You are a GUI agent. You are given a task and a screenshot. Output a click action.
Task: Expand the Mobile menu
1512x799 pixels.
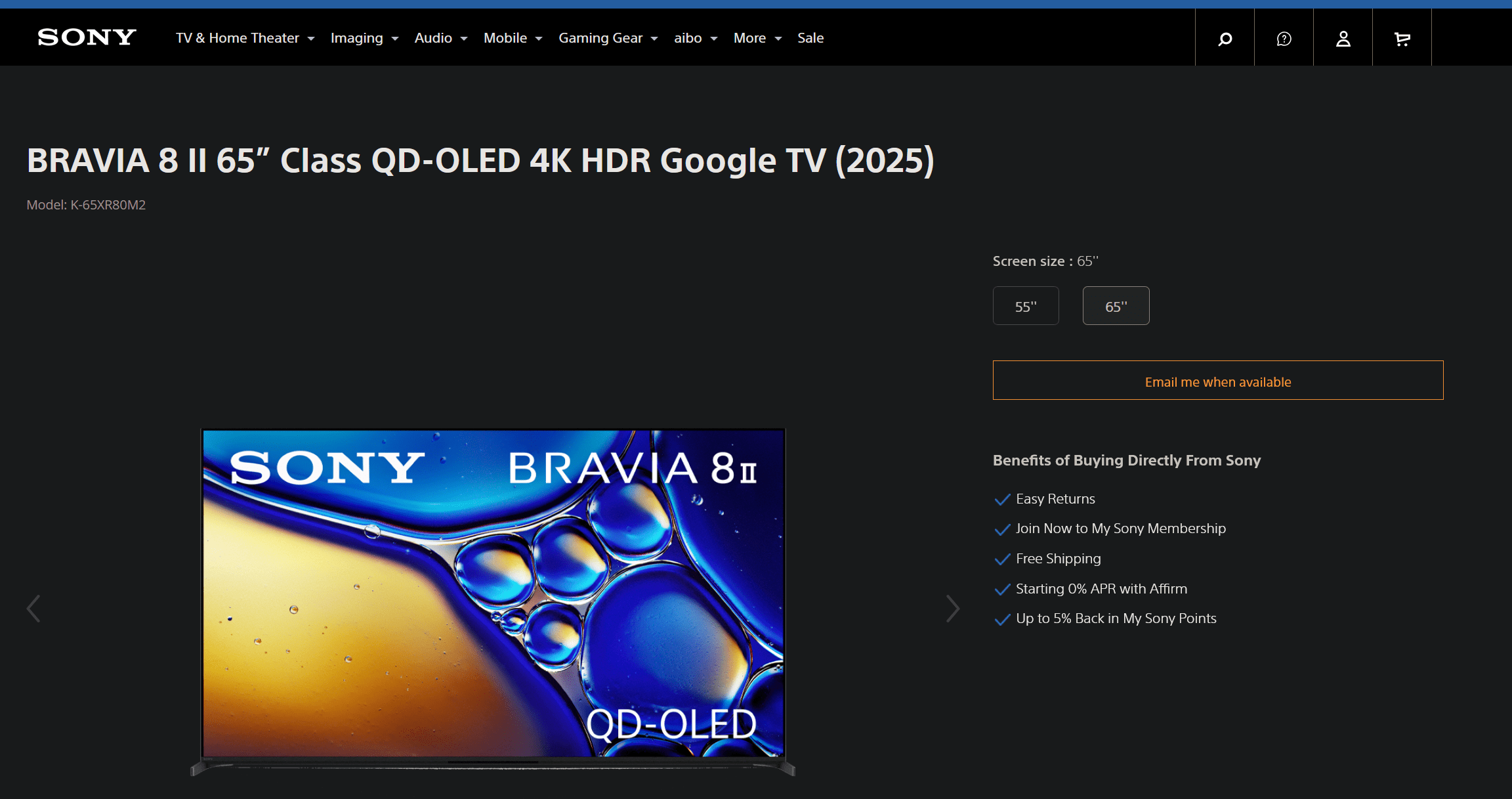coord(513,38)
